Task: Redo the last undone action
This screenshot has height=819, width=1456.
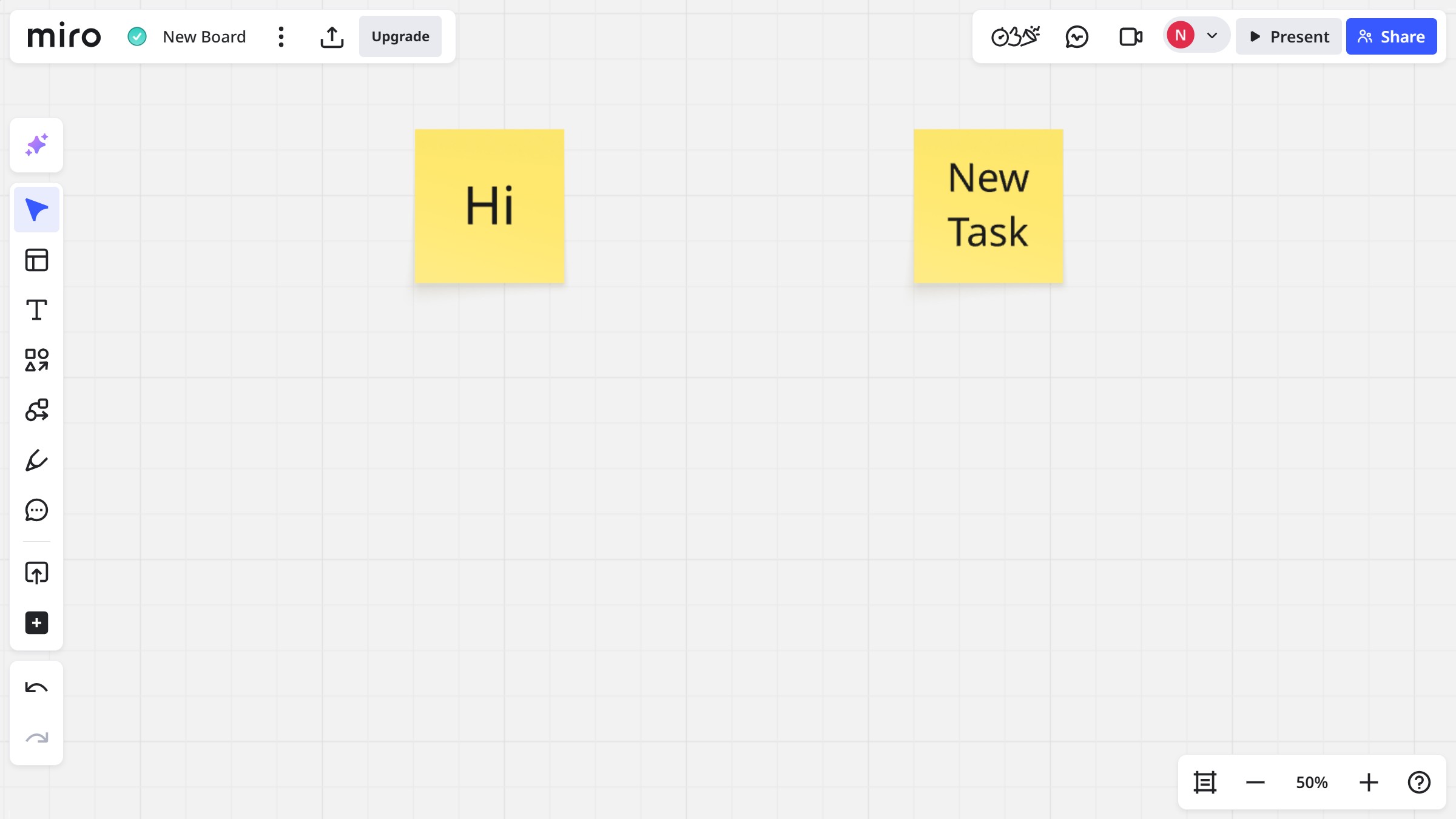Action: click(36, 738)
